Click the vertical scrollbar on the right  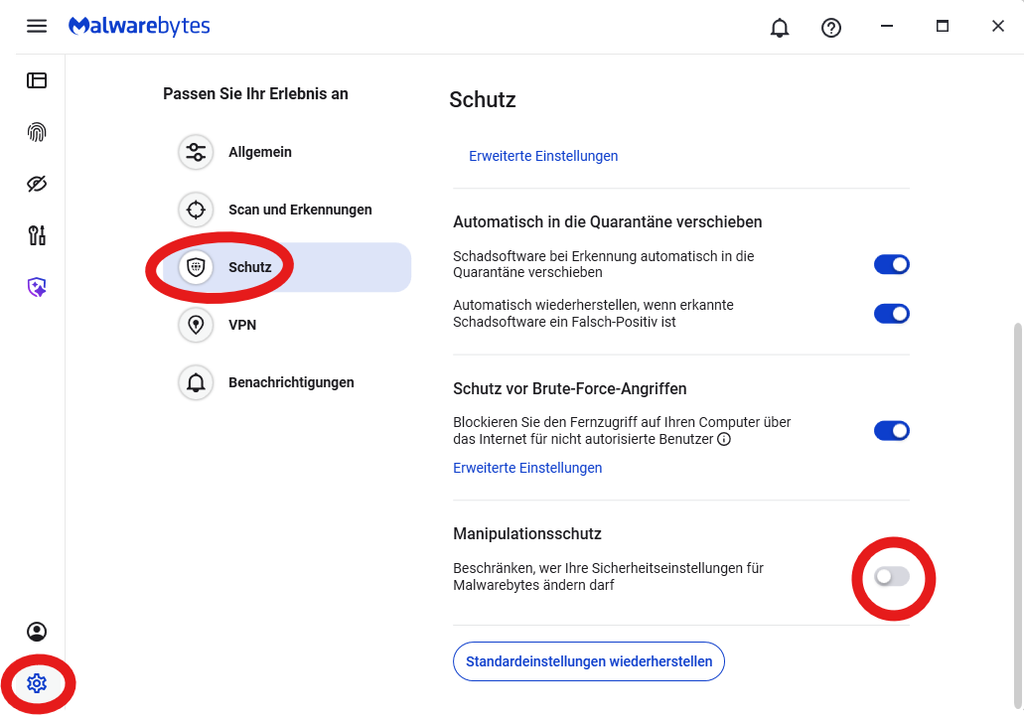click(1017, 515)
